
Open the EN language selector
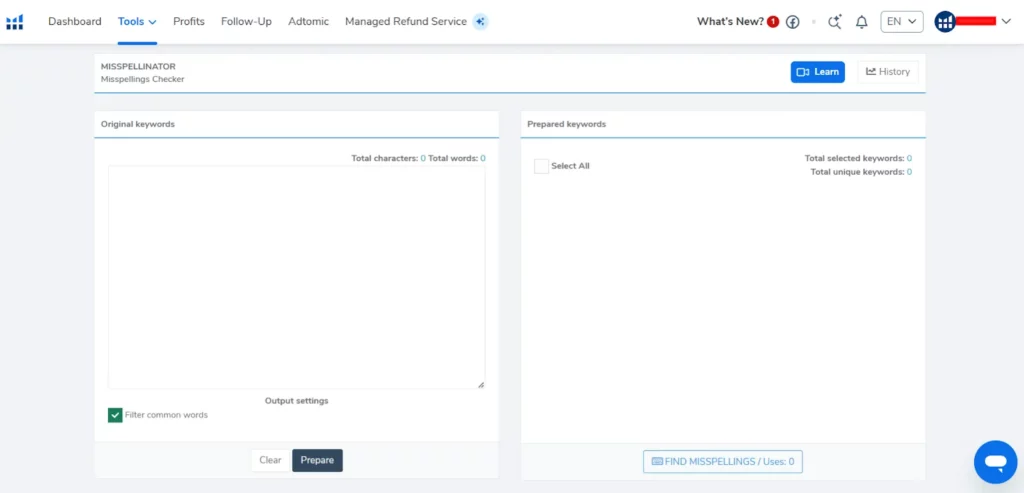[901, 22]
